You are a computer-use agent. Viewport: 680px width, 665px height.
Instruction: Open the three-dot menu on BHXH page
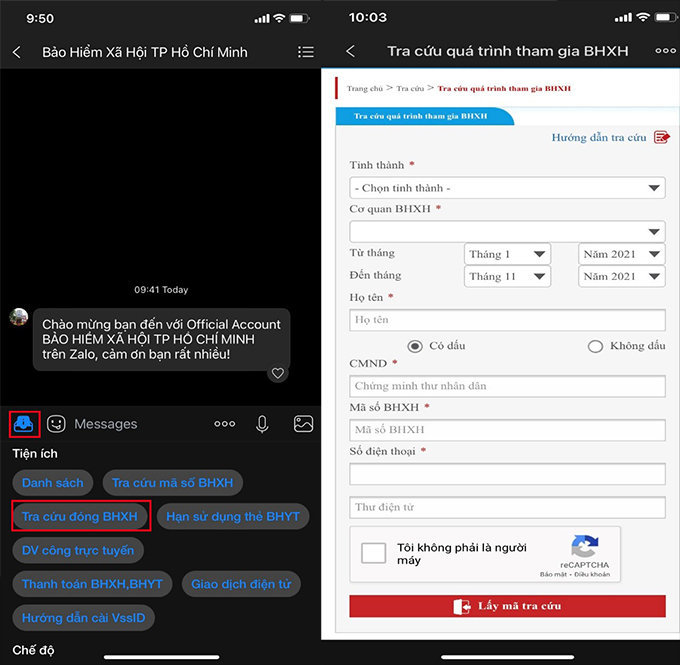(665, 51)
